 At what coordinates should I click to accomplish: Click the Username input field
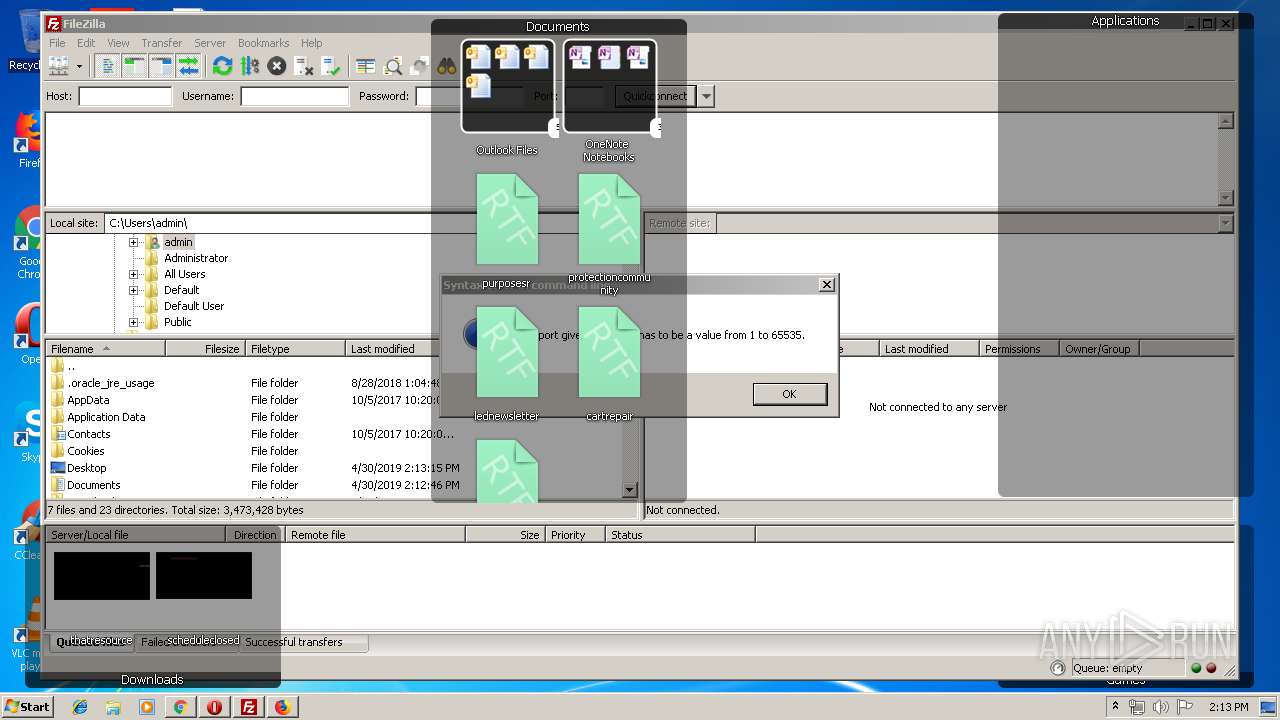pyautogui.click(x=294, y=96)
